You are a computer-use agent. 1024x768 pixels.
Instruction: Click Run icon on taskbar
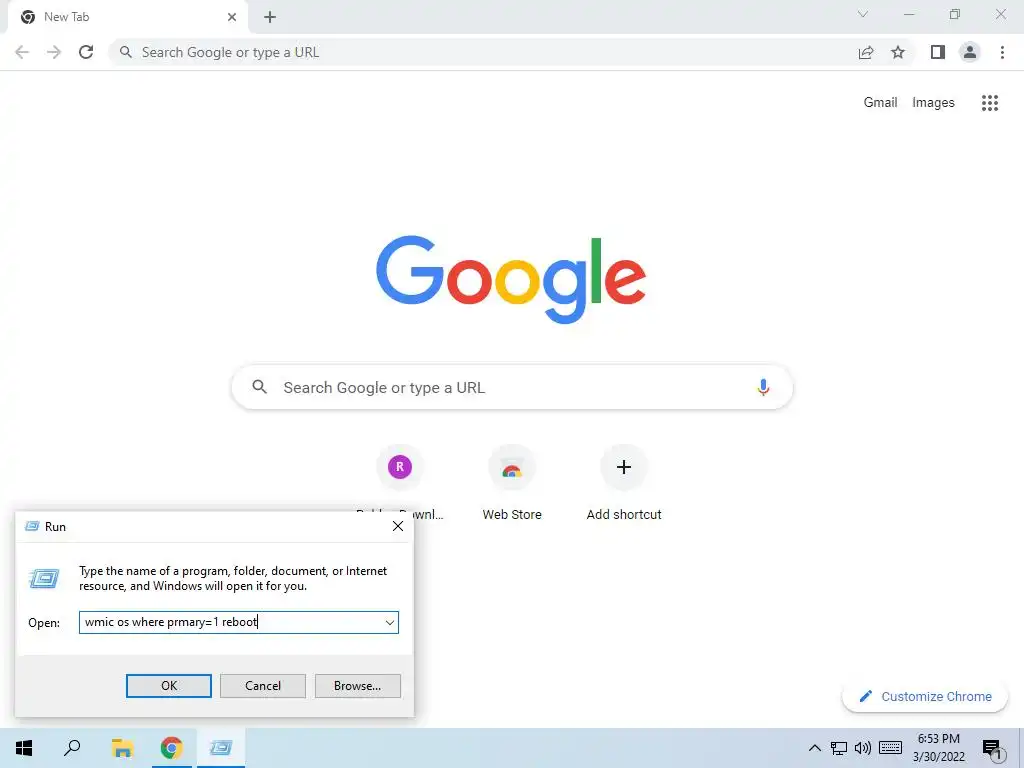coord(221,748)
